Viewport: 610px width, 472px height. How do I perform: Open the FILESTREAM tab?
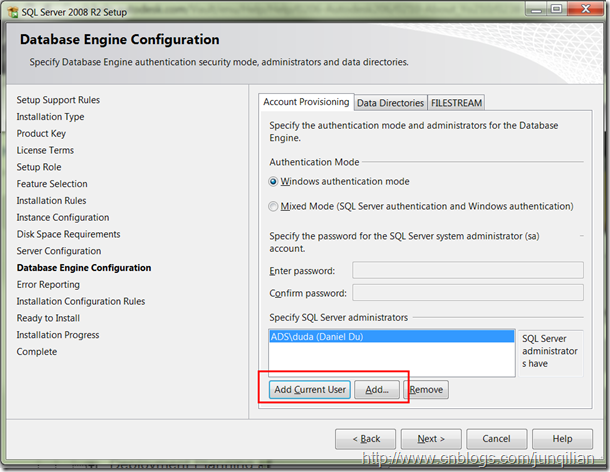point(456,103)
